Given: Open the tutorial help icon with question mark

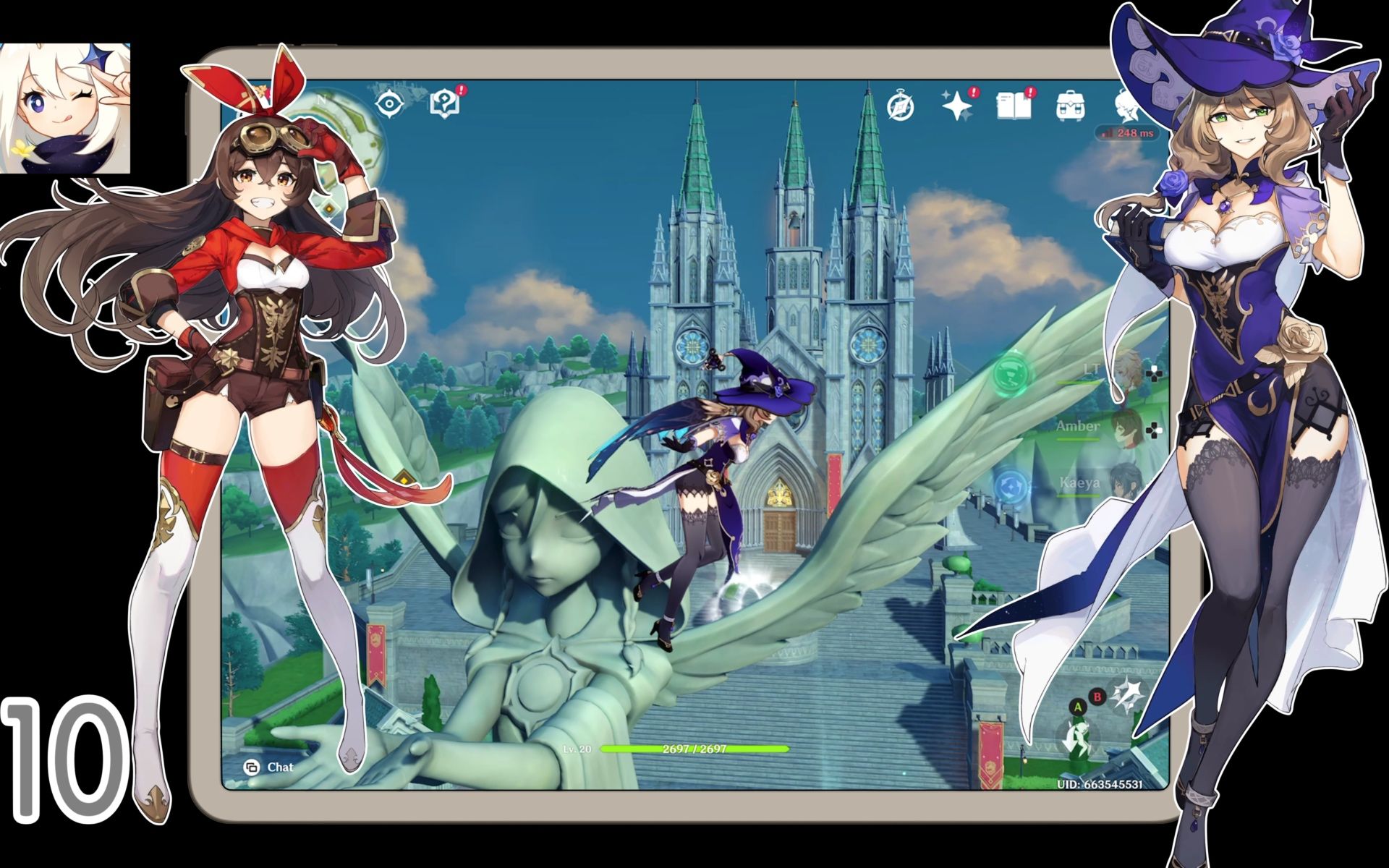Looking at the screenshot, I should point(445,103).
